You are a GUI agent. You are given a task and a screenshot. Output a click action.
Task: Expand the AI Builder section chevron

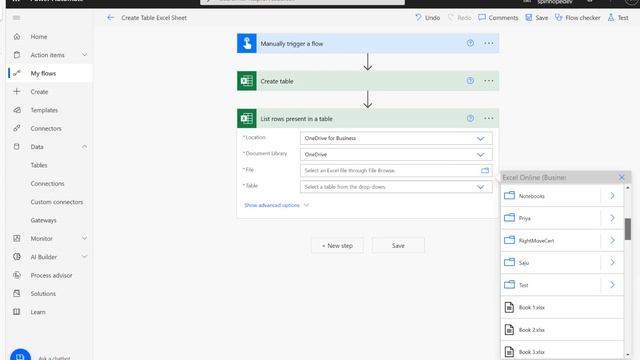pos(84,257)
